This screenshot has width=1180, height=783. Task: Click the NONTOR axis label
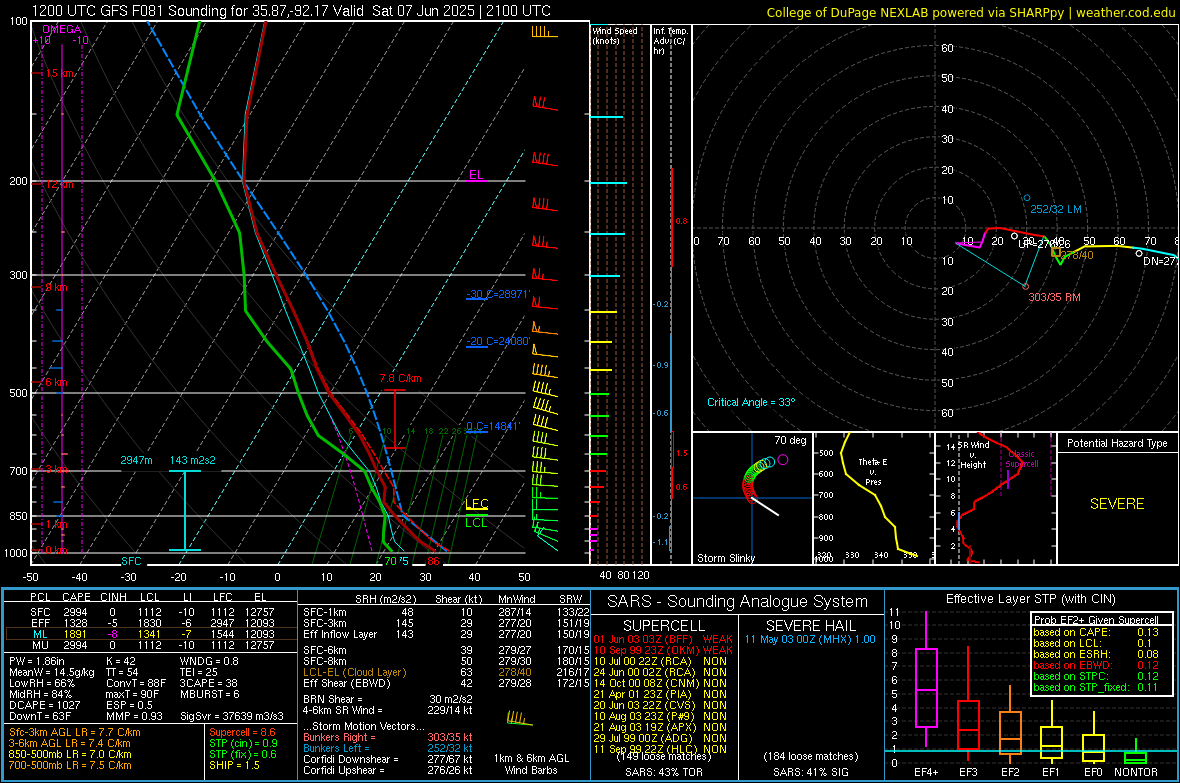click(1136, 772)
